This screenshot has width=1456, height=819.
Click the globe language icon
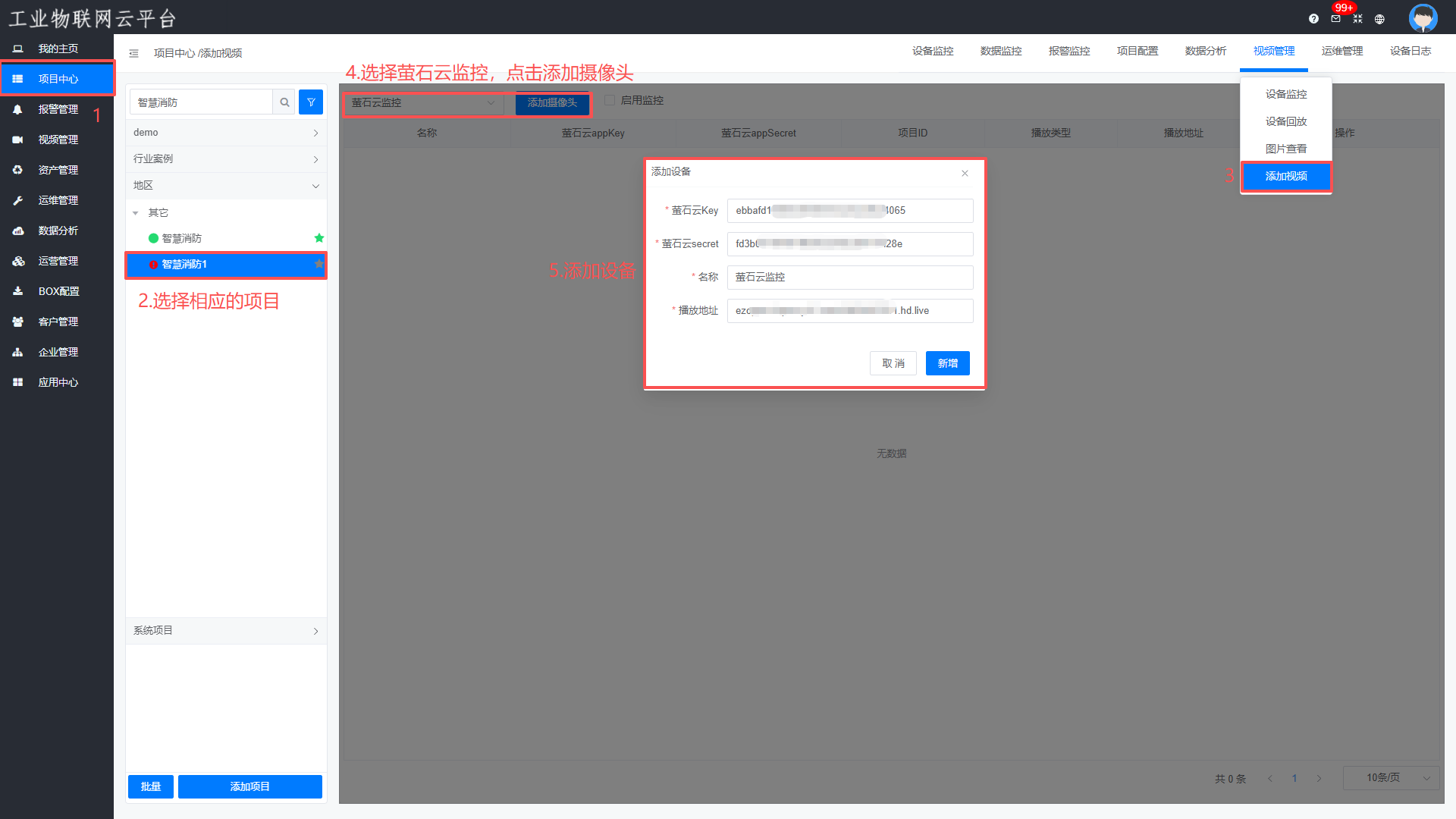point(1379,19)
